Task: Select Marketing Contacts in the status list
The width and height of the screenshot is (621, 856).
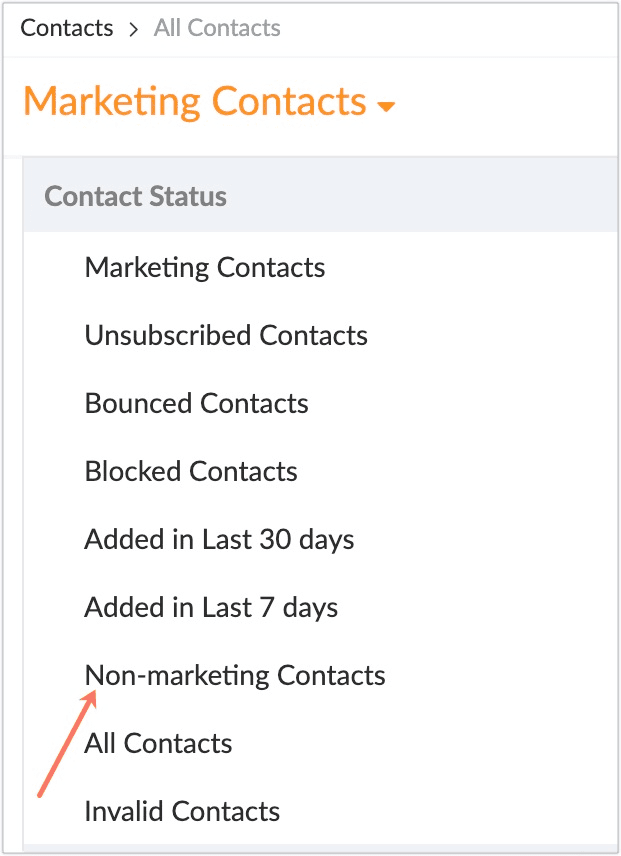Action: [x=205, y=267]
